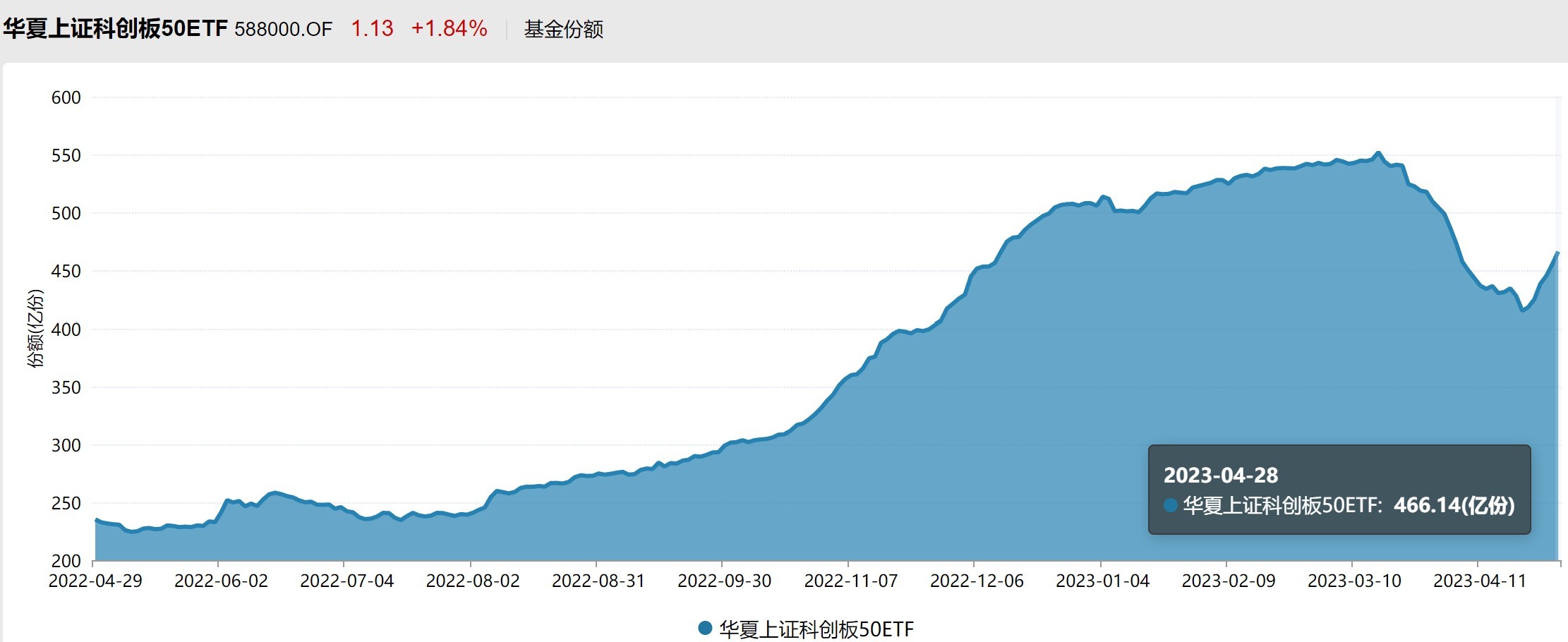Click y-axis value 450

pos(66,271)
